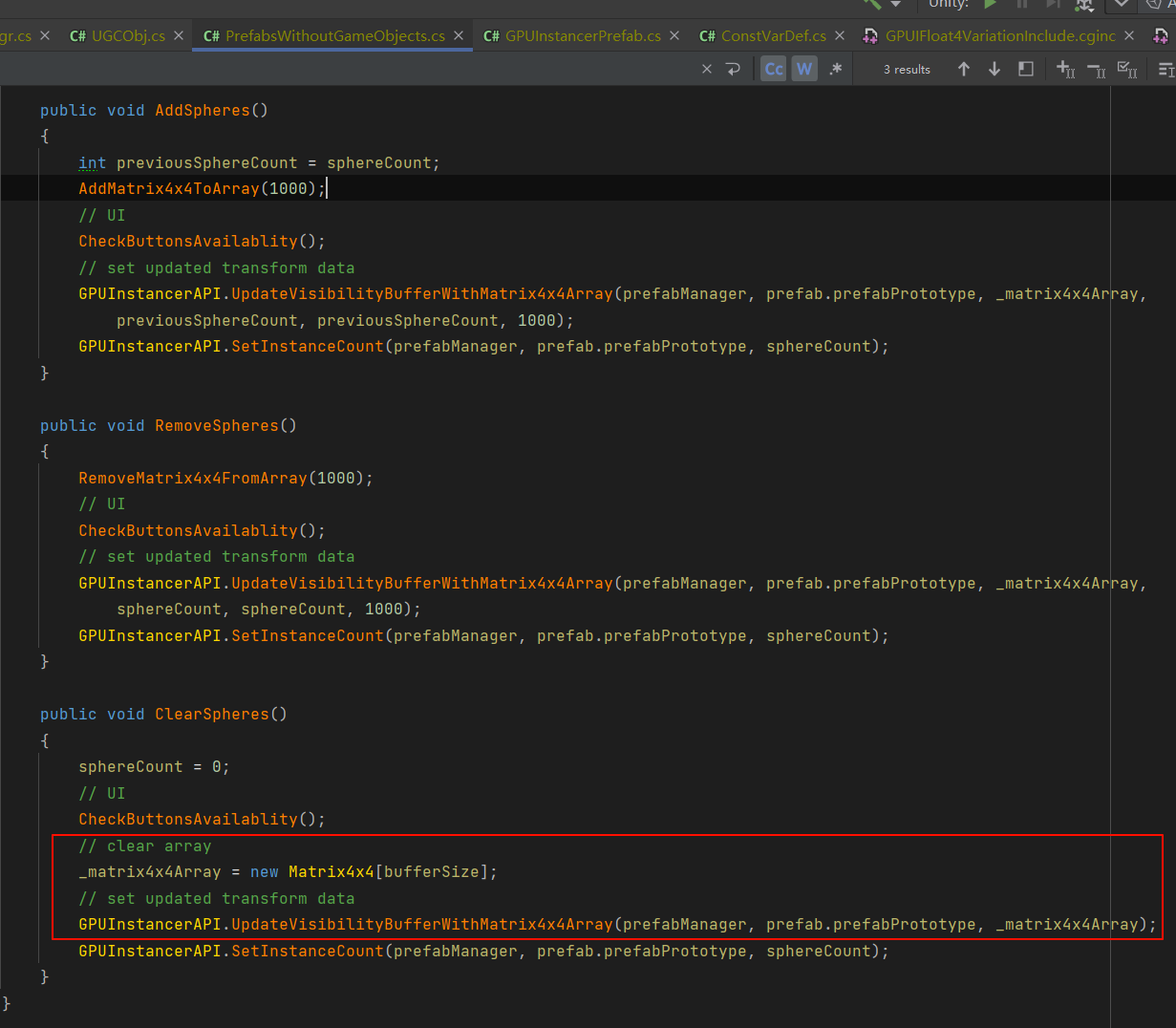Image resolution: width=1176 pixels, height=1028 pixels.
Task: Enable Regex (.*) search option
Action: click(836, 69)
